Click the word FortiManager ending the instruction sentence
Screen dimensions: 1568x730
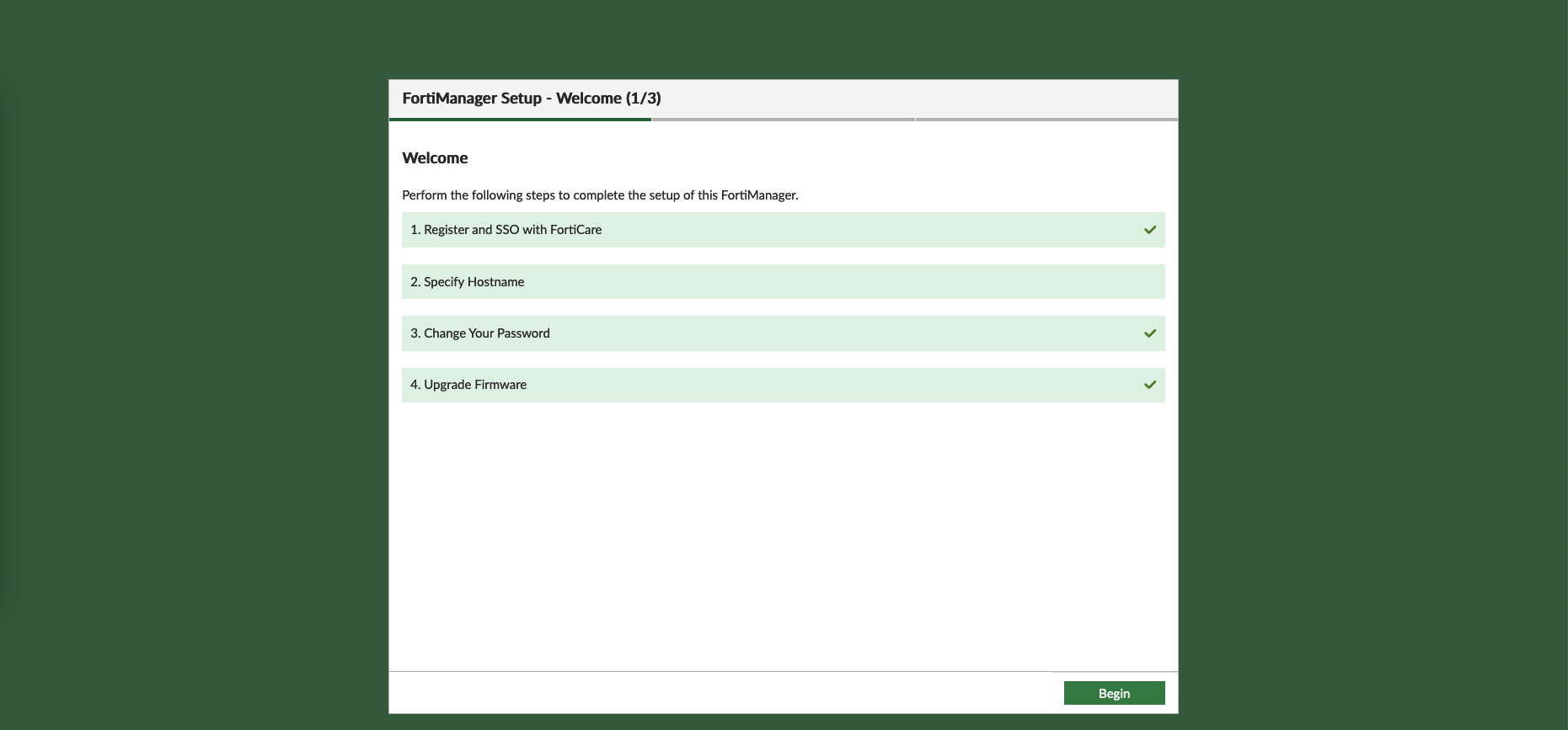[758, 195]
